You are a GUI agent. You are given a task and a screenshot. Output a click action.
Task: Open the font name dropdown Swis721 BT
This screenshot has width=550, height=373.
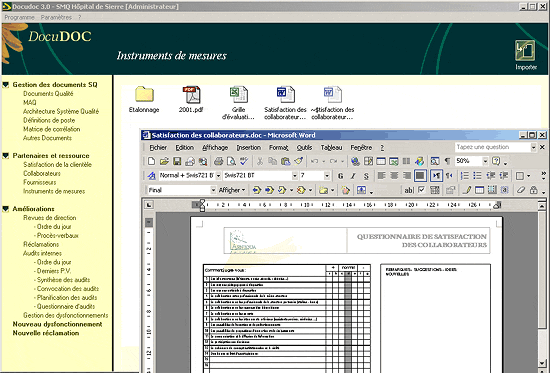click(295, 175)
